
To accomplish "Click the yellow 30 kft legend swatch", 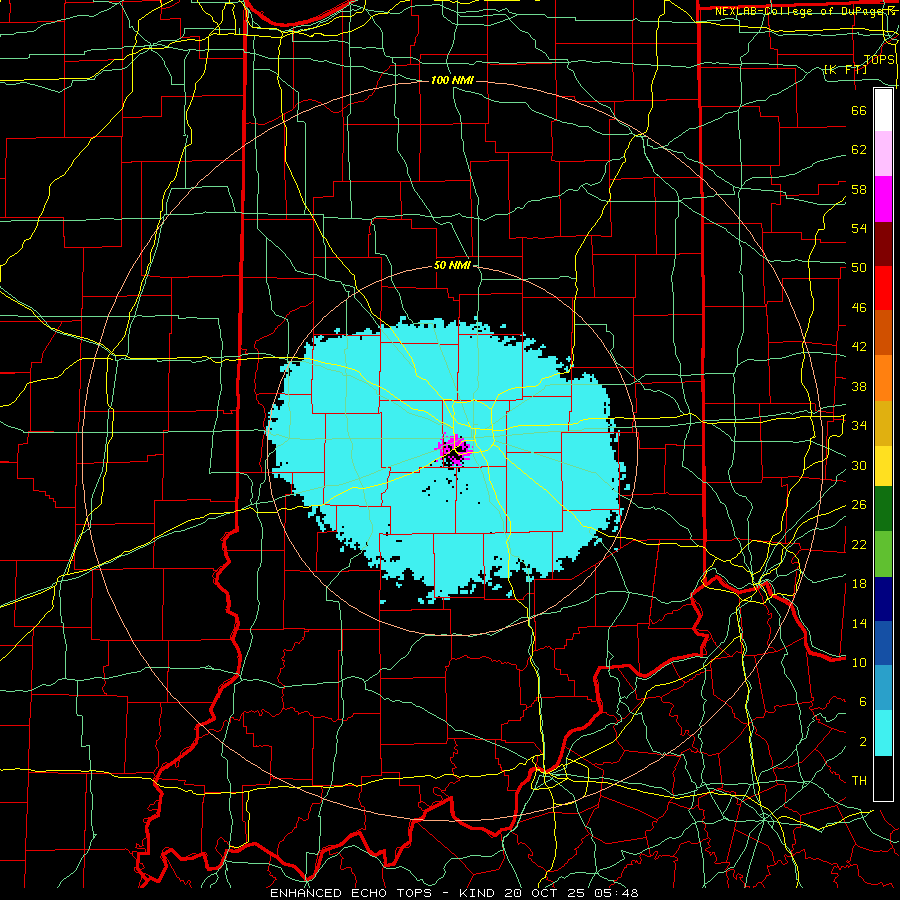I will [x=883, y=466].
